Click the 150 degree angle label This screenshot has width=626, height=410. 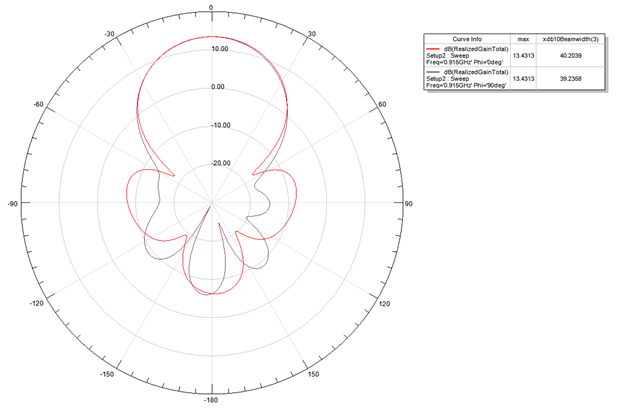point(313,374)
